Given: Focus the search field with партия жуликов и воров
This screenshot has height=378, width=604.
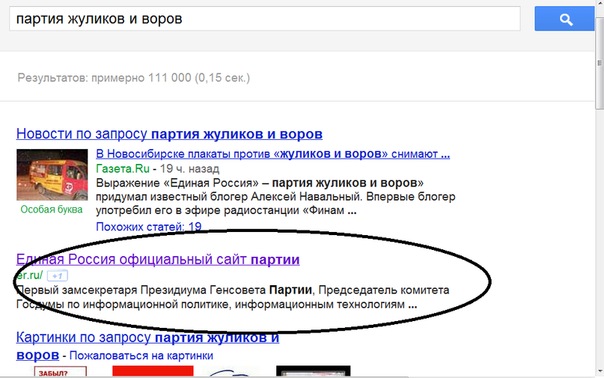Looking at the screenshot, I should (x=265, y=18).
